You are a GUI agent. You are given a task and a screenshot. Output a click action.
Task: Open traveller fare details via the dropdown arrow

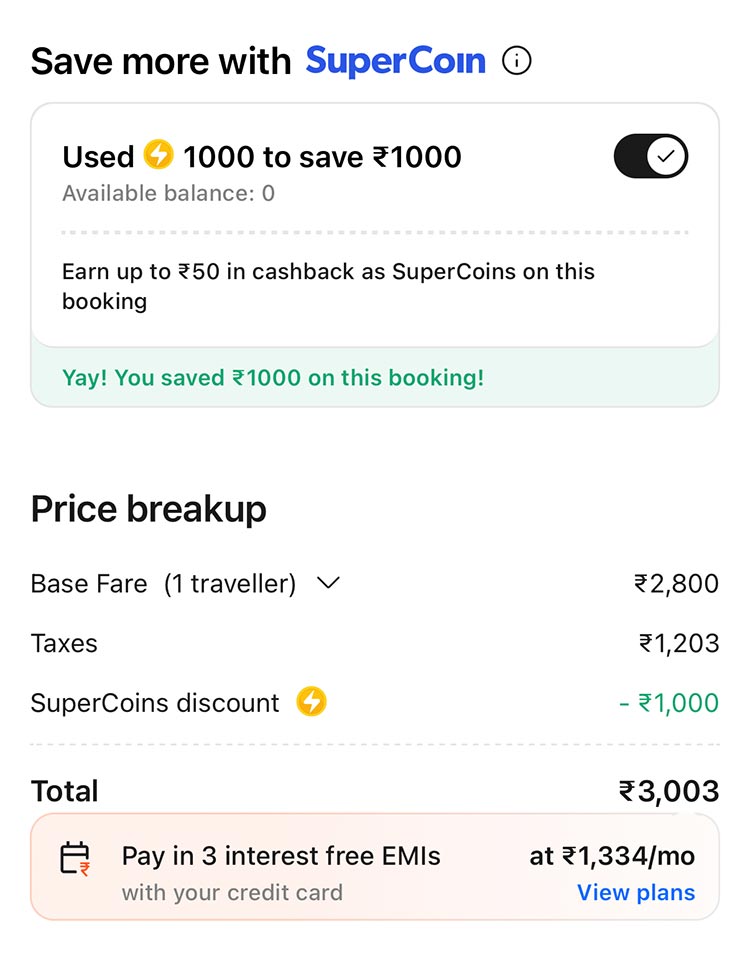click(327, 583)
